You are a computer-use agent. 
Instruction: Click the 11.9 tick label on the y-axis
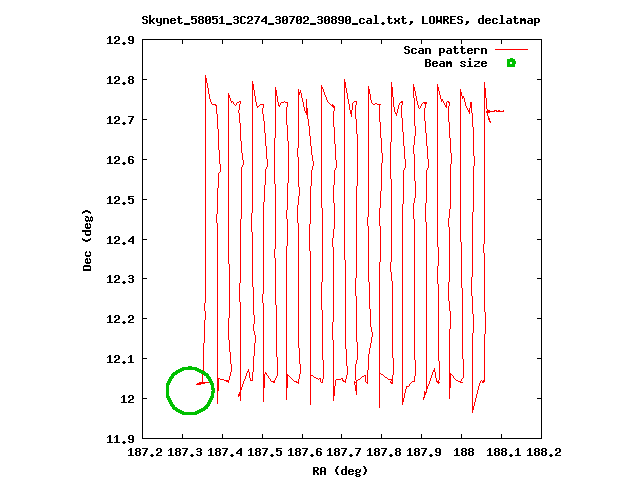click(120, 439)
